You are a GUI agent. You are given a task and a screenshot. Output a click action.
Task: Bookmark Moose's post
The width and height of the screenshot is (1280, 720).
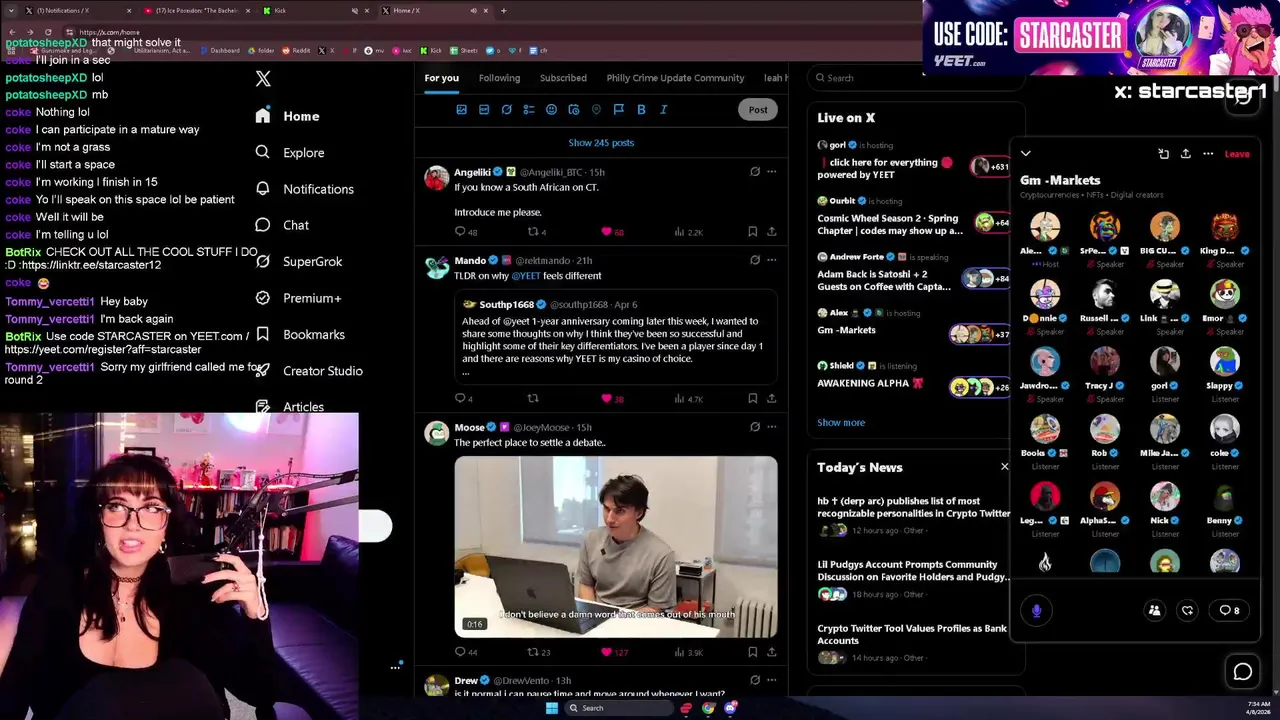click(752, 652)
